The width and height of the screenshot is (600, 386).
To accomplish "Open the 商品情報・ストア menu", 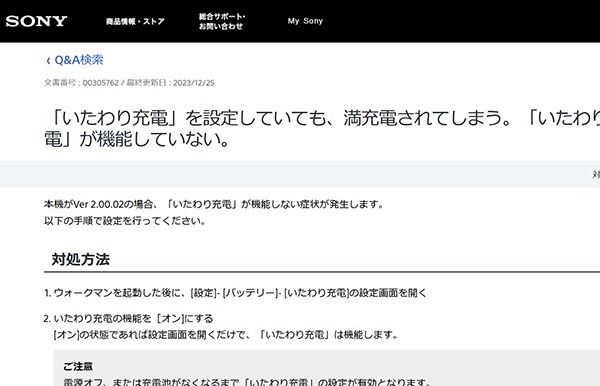I will (x=135, y=21).
